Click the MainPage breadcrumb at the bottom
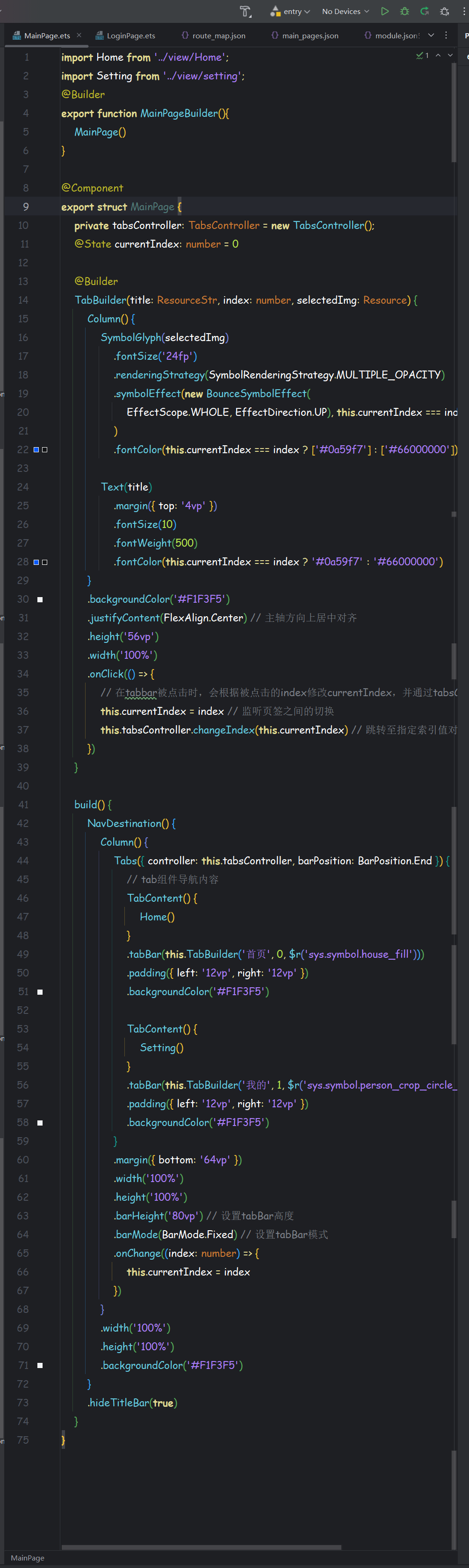The image size is (469, 1568). tap(28, 1558)
